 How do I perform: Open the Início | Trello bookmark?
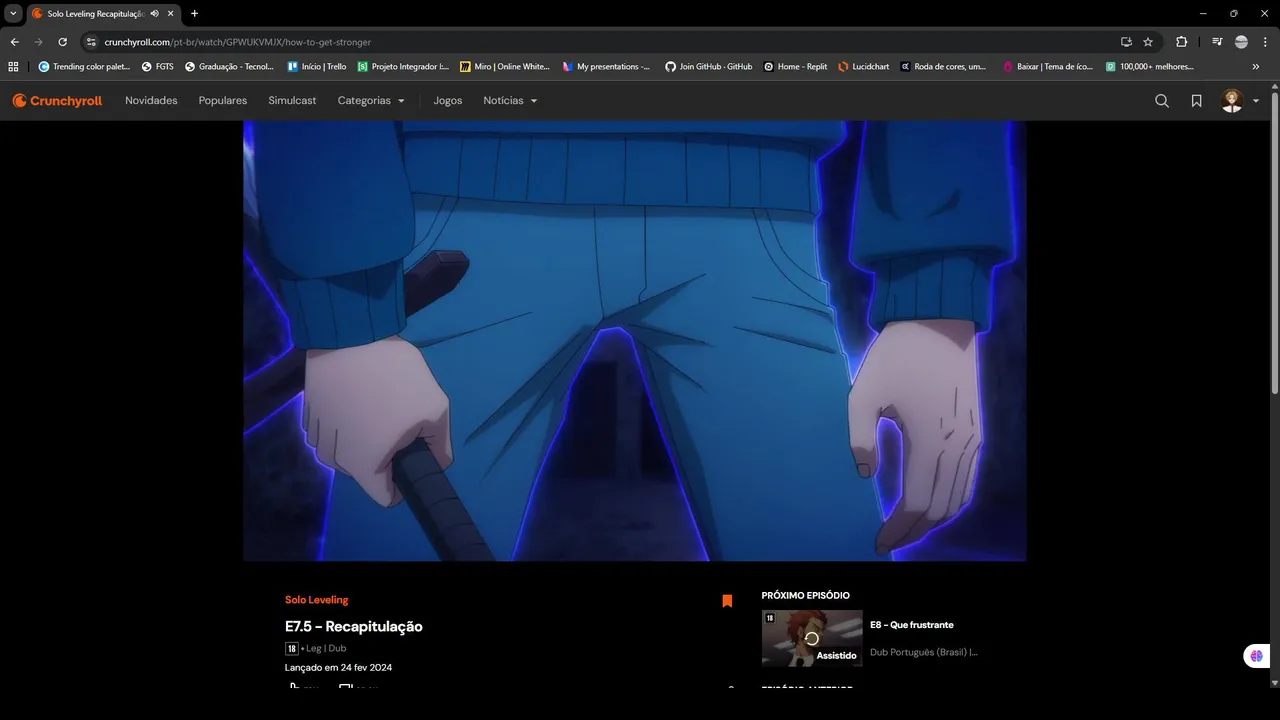pyautogui.click(x=317, y=67)
